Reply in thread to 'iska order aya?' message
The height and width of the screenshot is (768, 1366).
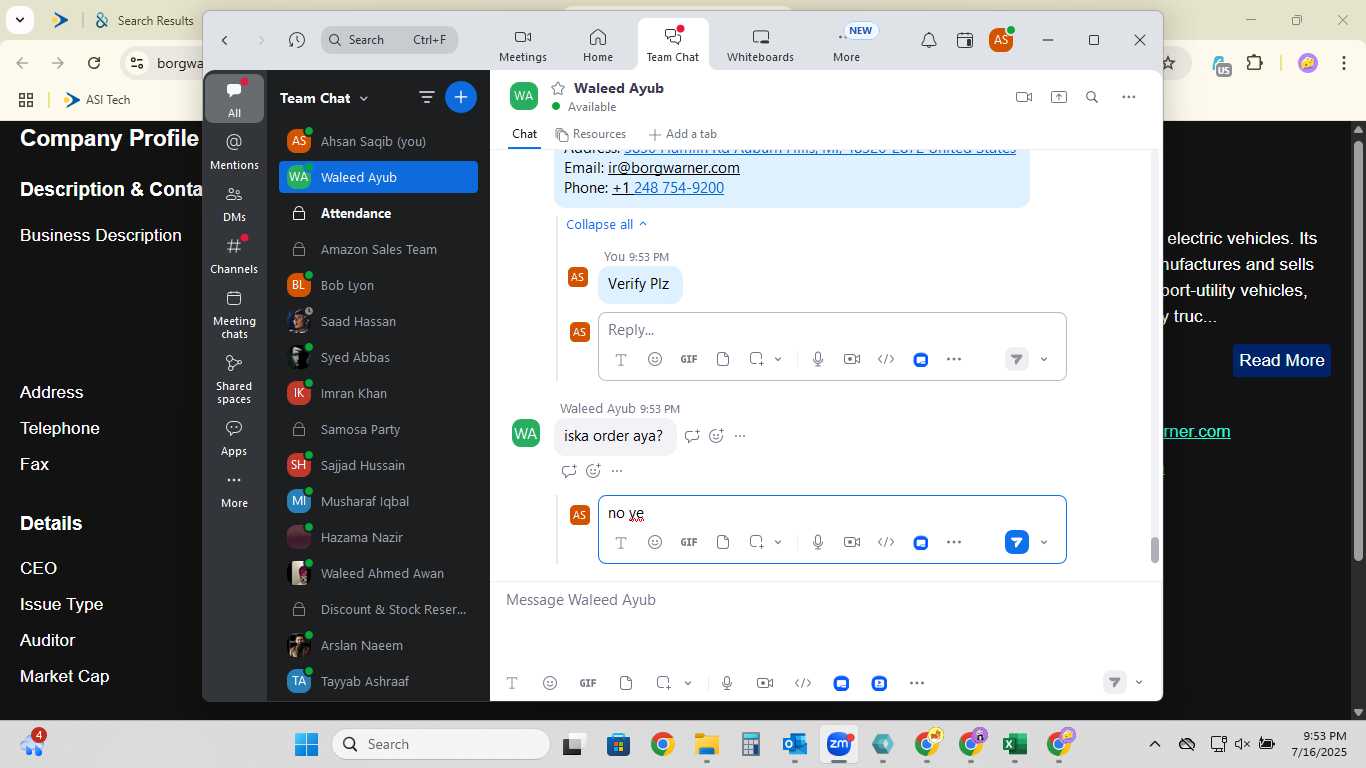pos(692,436)
